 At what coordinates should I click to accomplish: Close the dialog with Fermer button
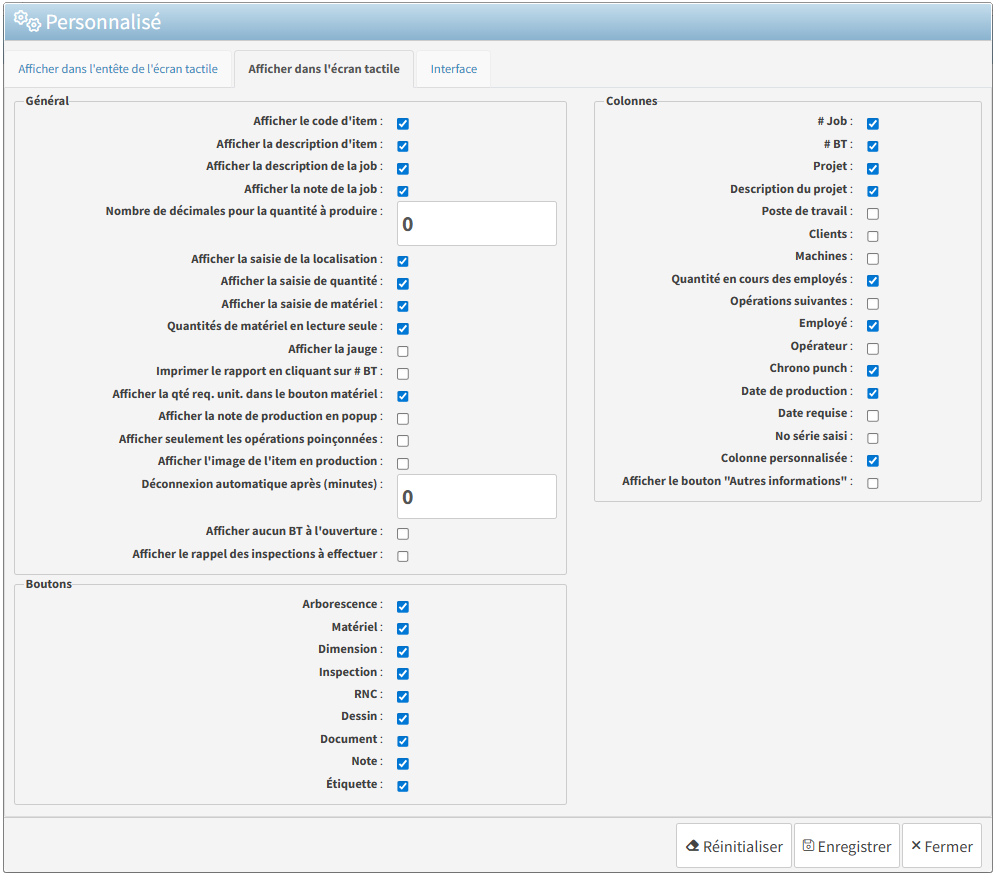[x=941, y=846]
